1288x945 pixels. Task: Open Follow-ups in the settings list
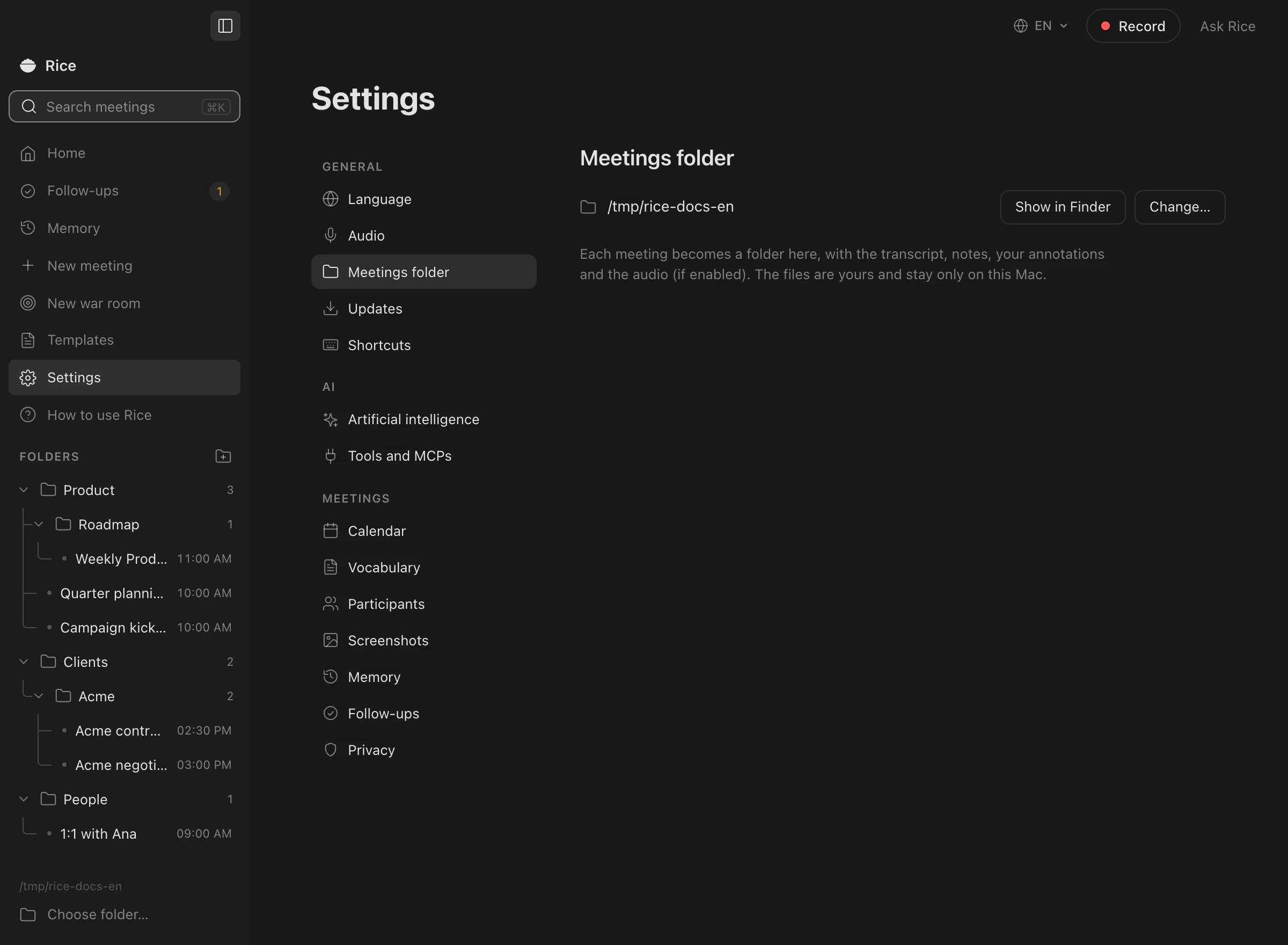423,714
